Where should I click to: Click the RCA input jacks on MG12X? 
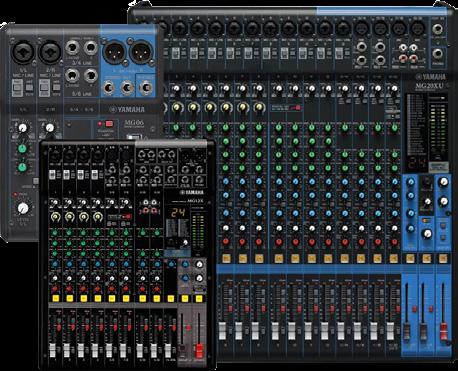point(150,206)
